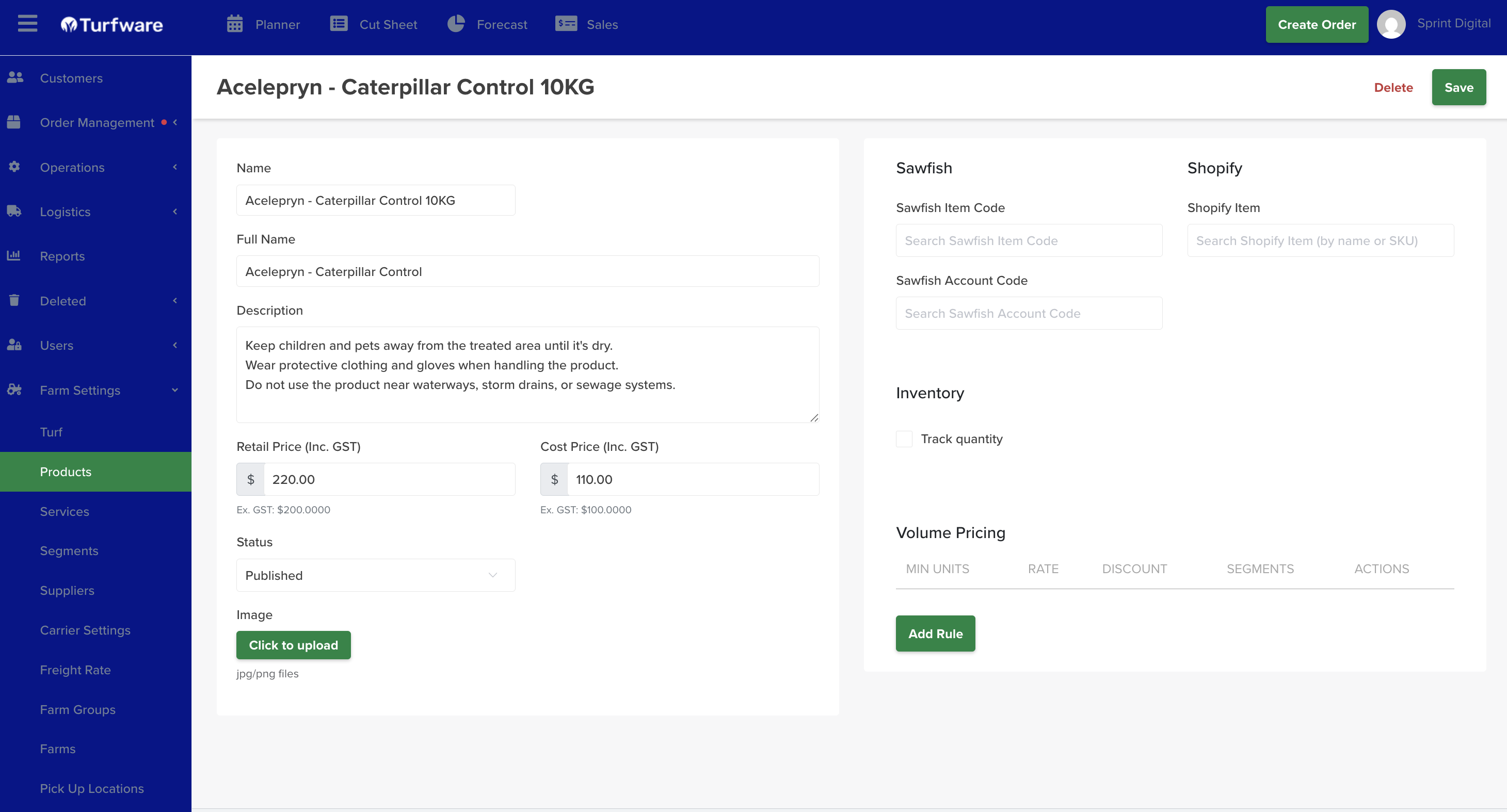
Task: Click the Deleted trash icon
Action: 14,300
